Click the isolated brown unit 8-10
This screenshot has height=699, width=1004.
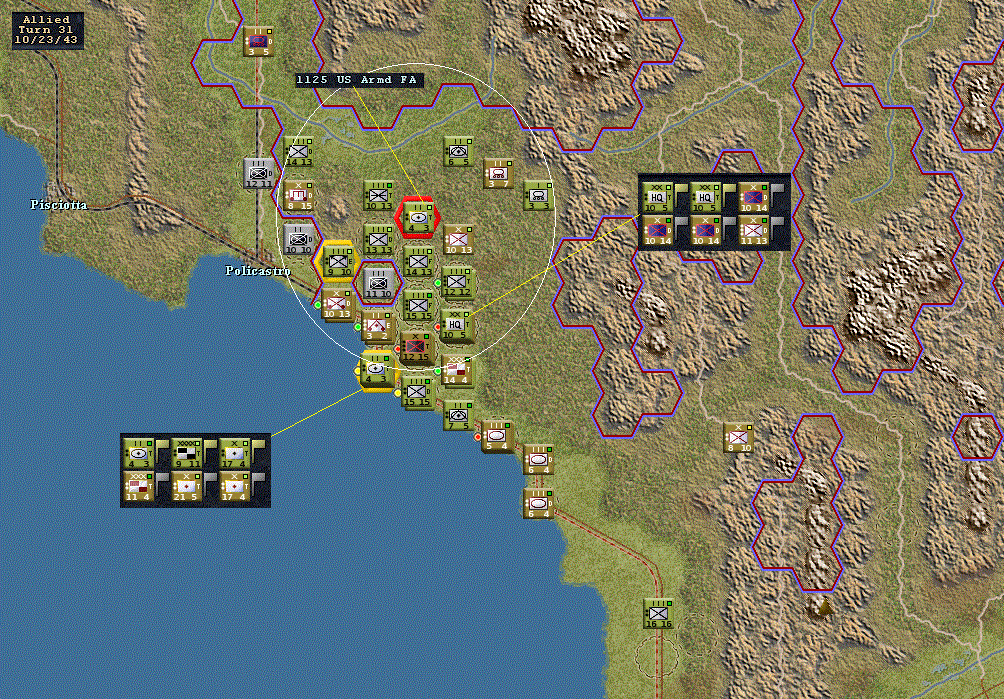click(x=738, y=438)
